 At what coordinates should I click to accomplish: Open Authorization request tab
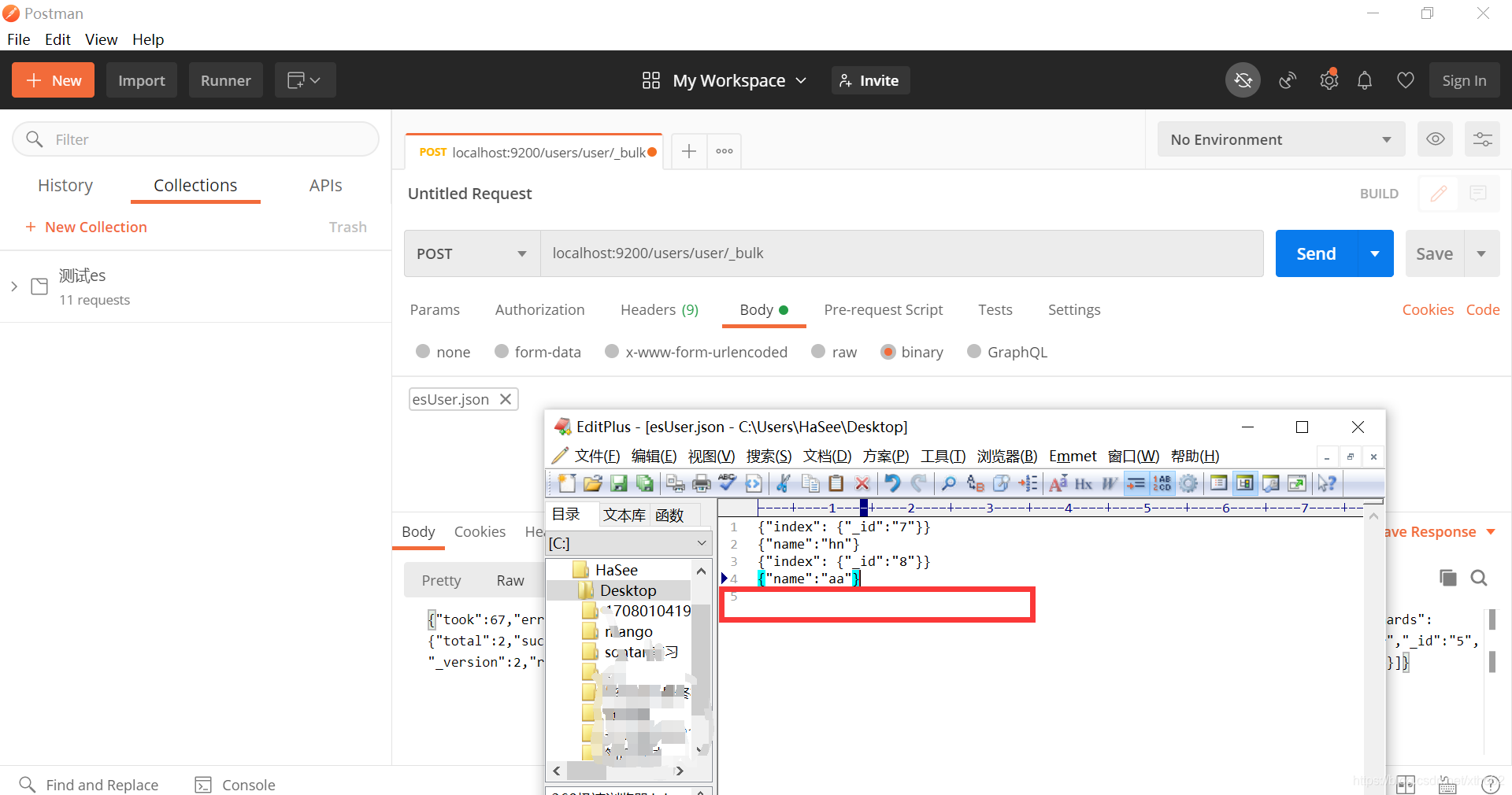(x=539, y=309)
